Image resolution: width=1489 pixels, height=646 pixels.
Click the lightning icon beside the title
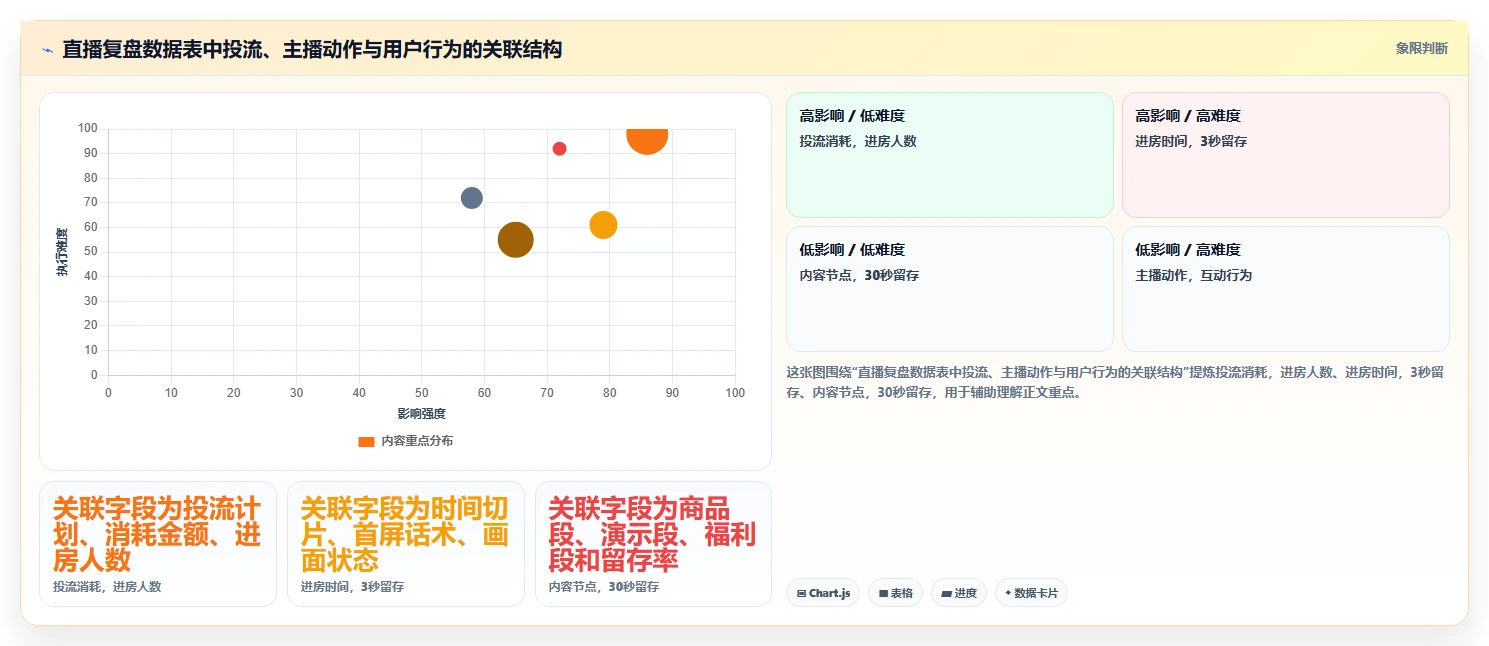[47, 49]
